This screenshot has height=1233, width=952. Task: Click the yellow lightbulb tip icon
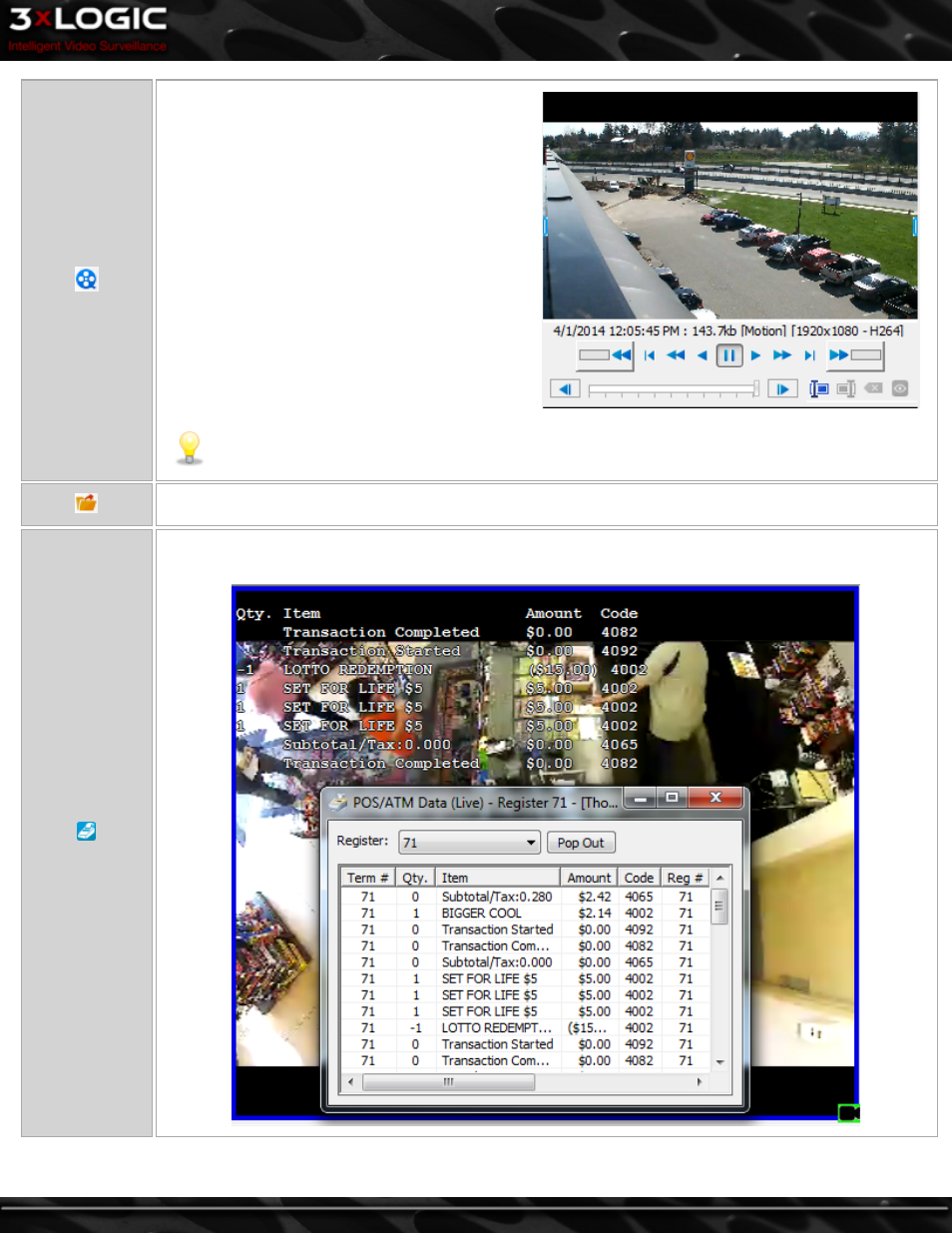click(x=190, y=447)
